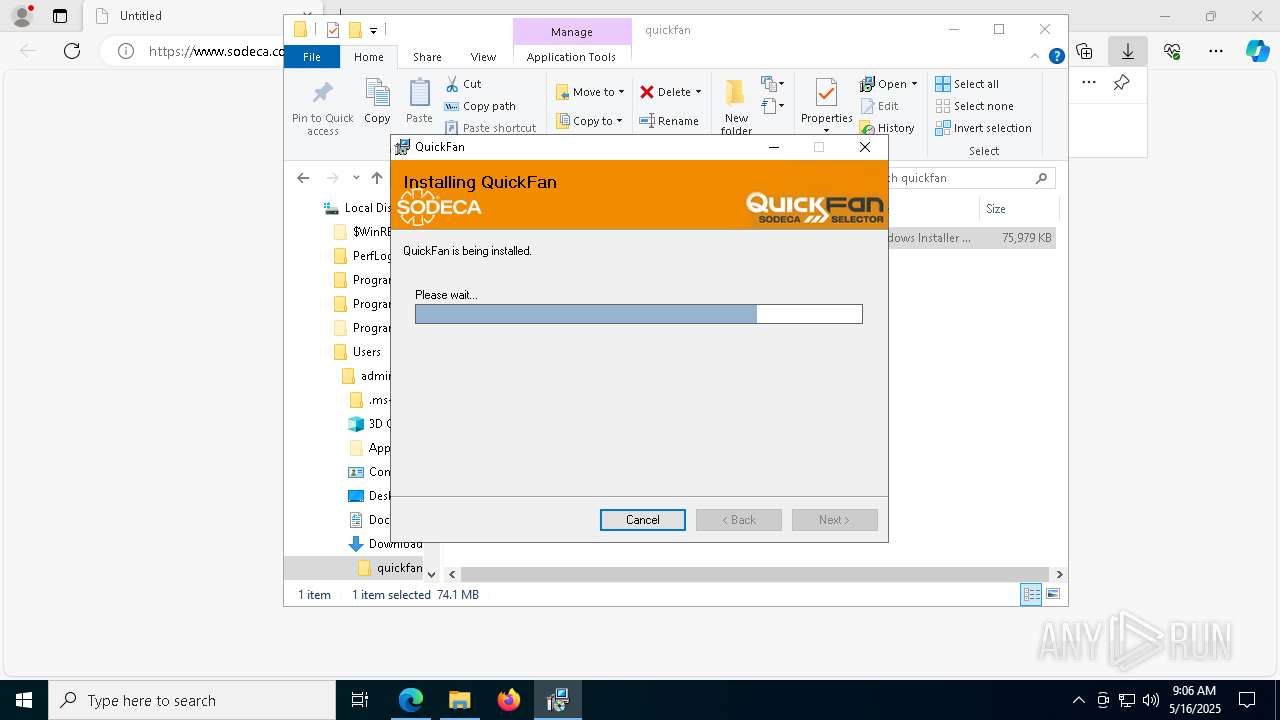Click Select all in the ribbon
1280x720 pixels.
(967, 84)
